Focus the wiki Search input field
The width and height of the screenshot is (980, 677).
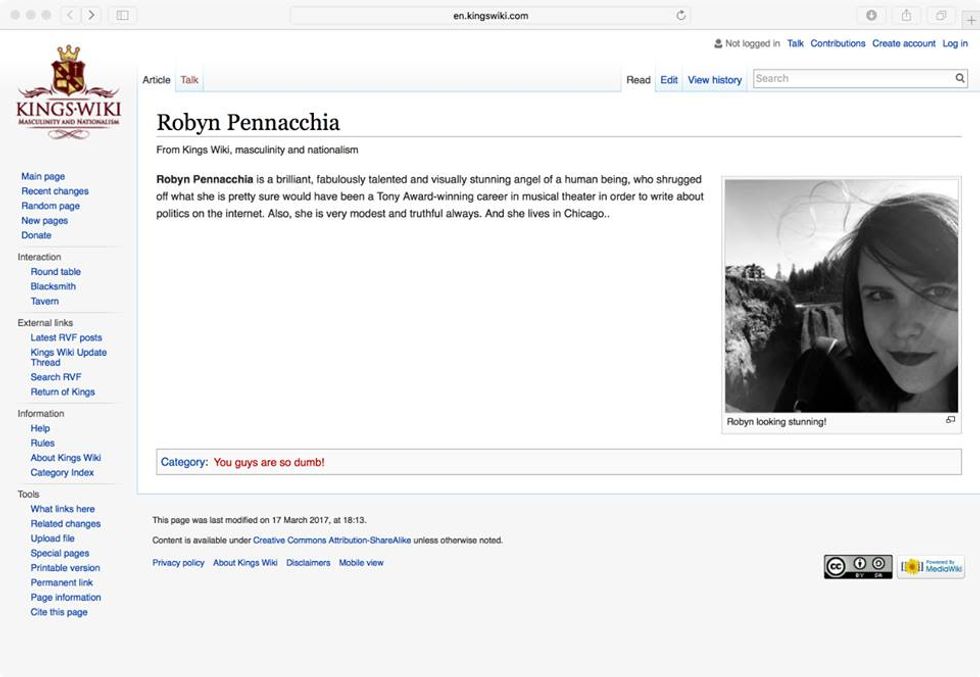click(x=850, y=78)
